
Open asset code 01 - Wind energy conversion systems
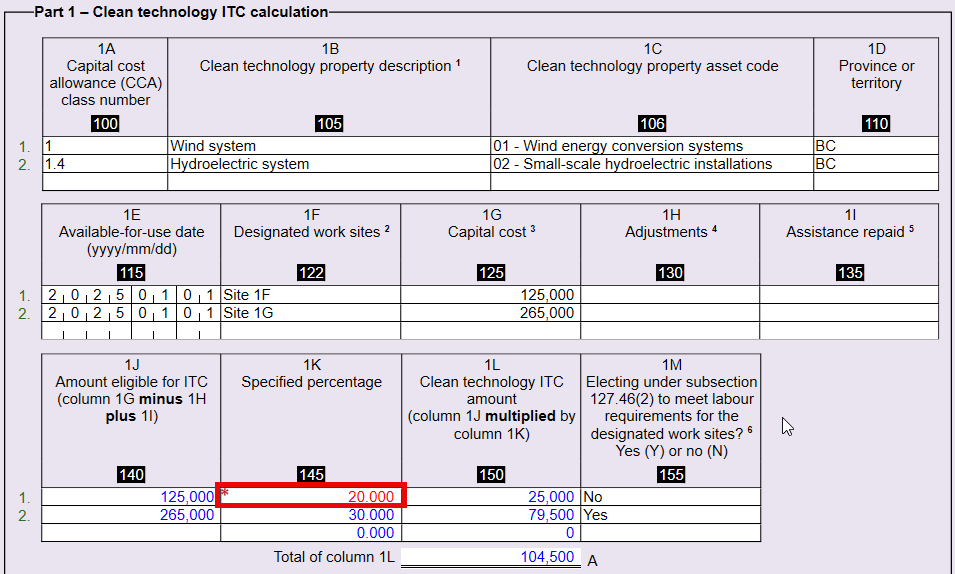[652, 146]
